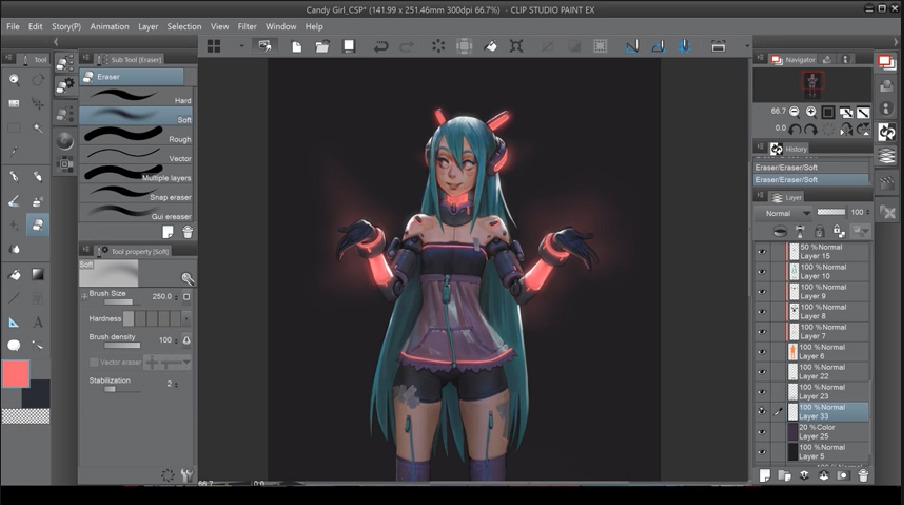Click the pink main color swatch
The height and width of the screenshot is (505, 904).
[16, 375]
